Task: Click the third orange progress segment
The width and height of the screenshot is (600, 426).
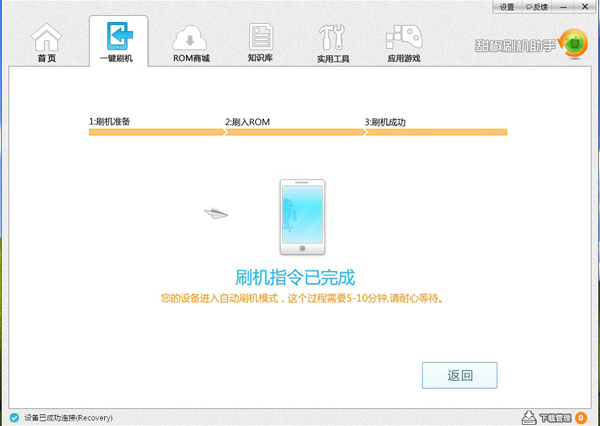Action: tap(436, 132)
